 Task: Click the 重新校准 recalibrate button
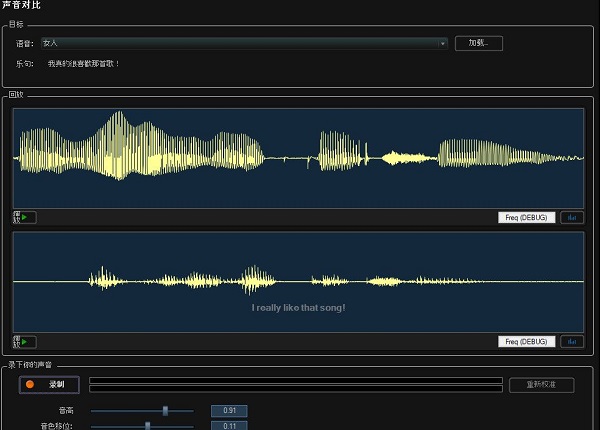(x=542, y=384)
